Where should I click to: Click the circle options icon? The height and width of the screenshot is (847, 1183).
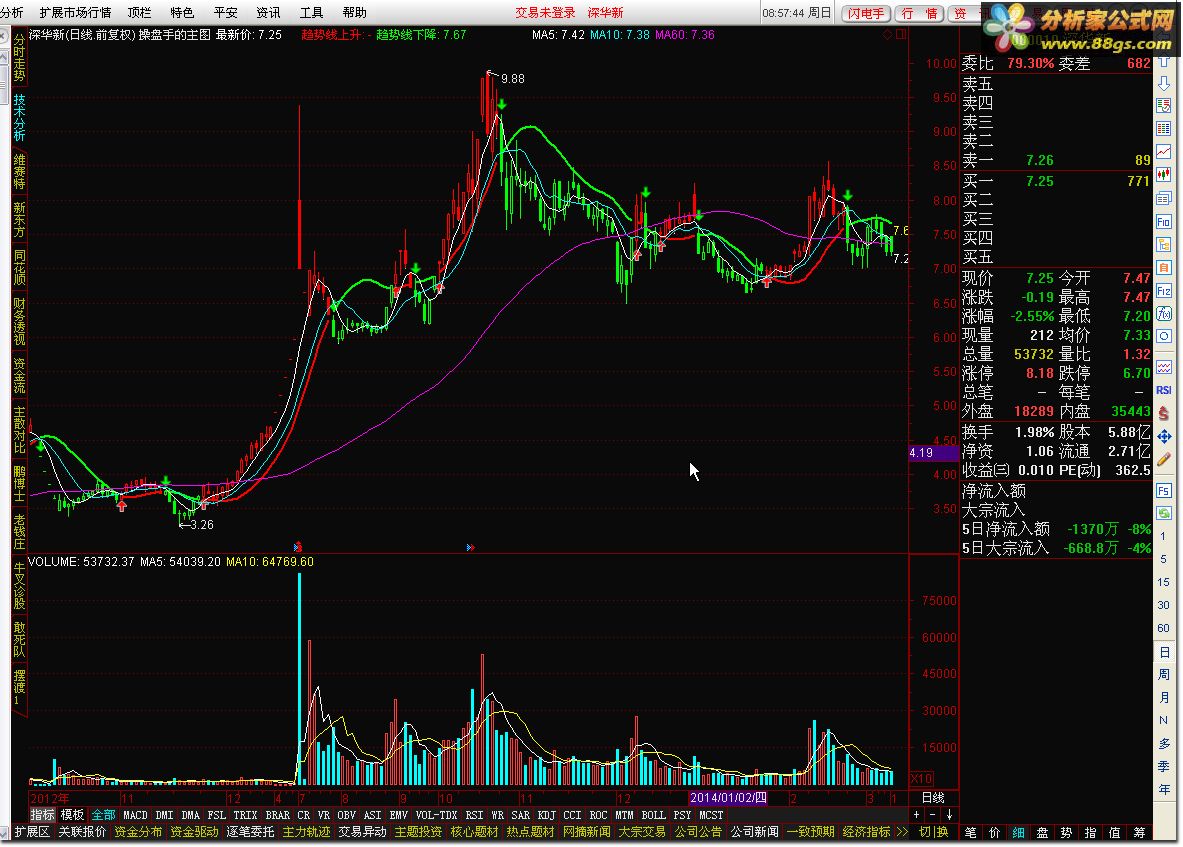pos(1163,336)
